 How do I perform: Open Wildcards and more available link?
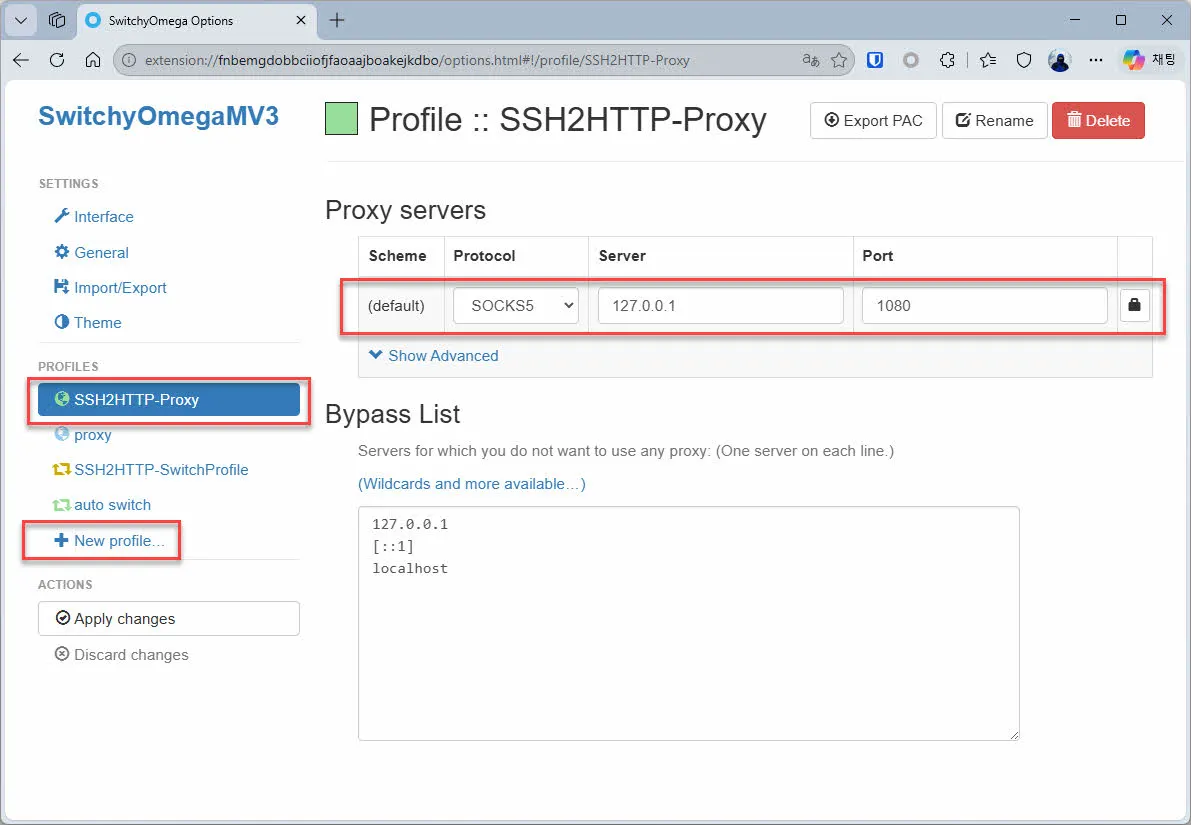pyautogui.click(x=472, y=484)
